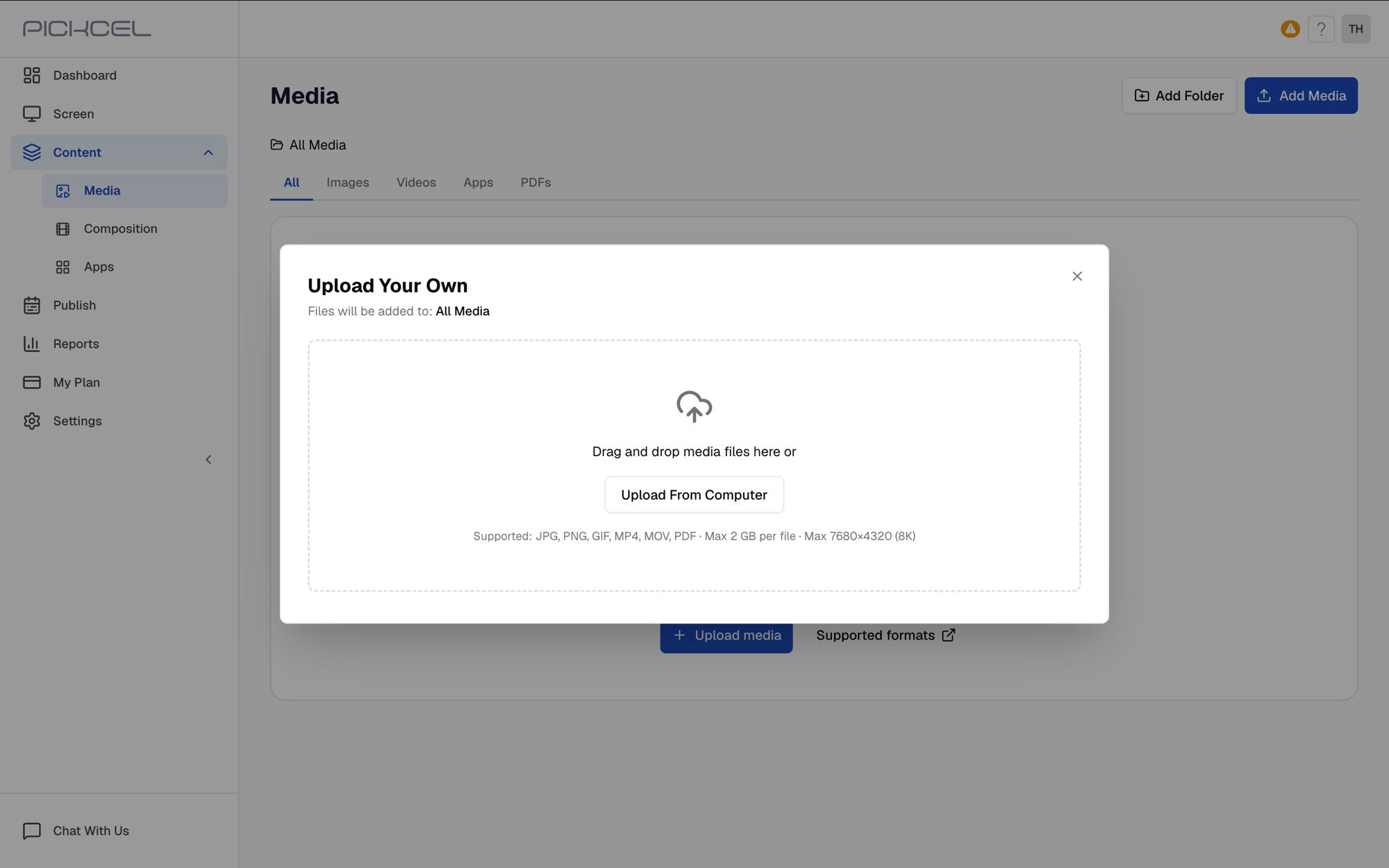Open the Chat With Us bubble icon
This screenshot has height=868, width=1389.
(32, 831)
